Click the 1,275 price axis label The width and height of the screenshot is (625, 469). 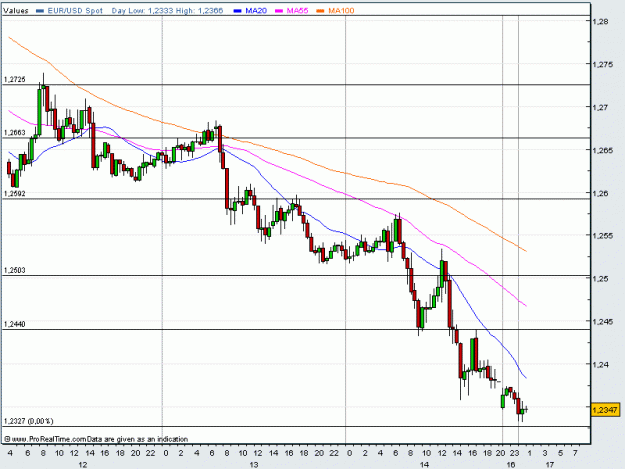point(603,64)
